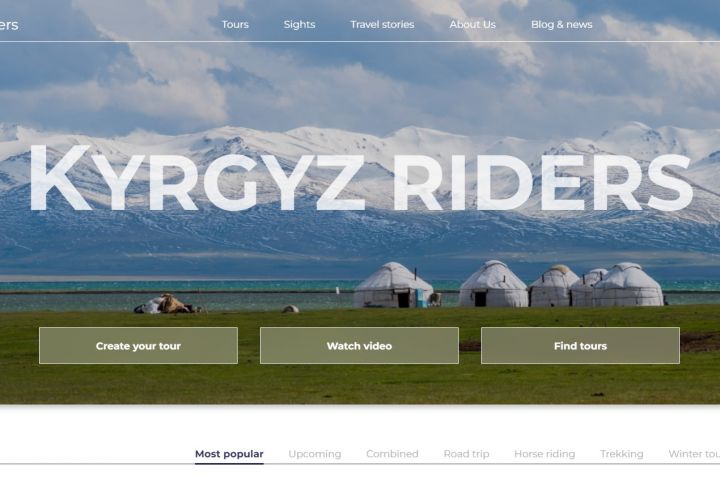The width and height of the screenshot is (720, 480).
Task: Select the Most popular tab
Action: pyautogui.click(x=229, y=454)
